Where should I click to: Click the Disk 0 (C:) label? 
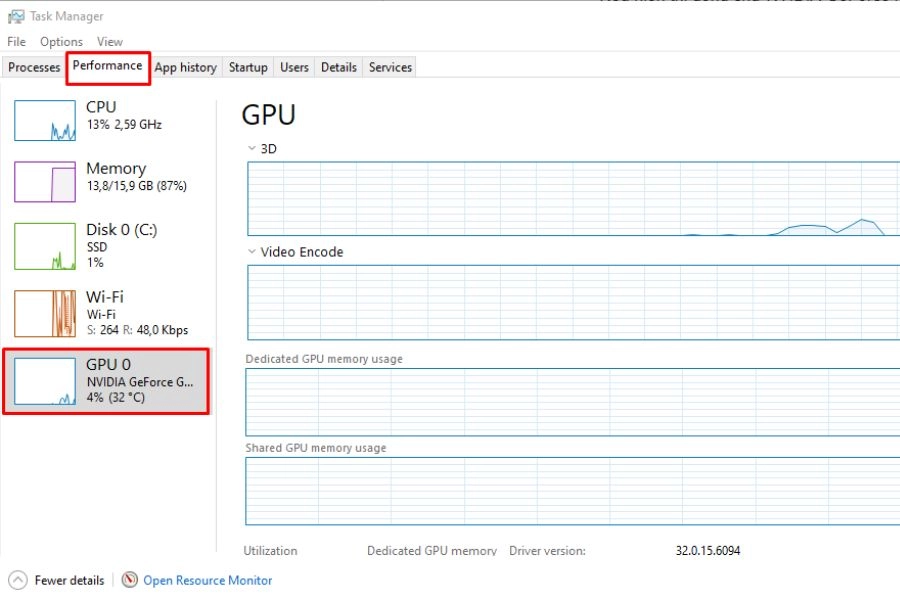[x=122, y=230]
